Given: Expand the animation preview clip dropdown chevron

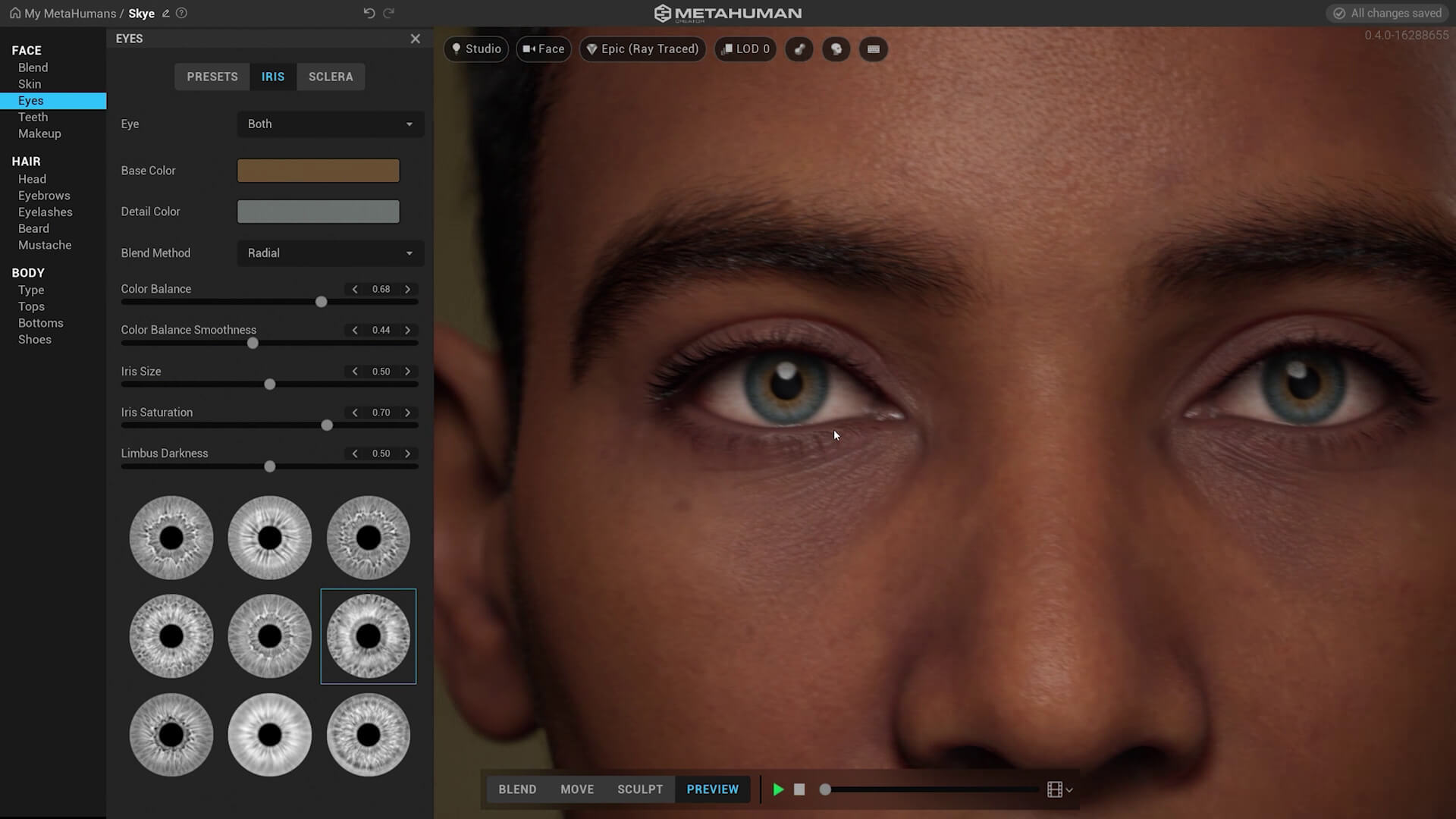Looking at the screenshot, I should point(1068,789).
